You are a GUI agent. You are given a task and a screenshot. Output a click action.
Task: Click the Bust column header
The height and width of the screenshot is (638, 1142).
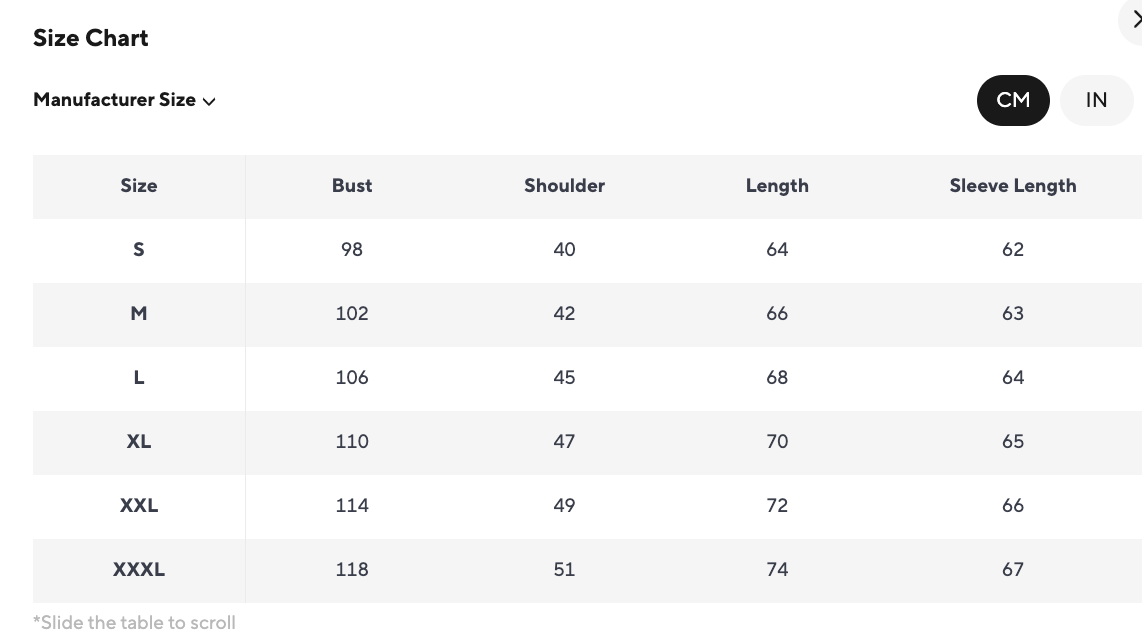tap(352, 186)
